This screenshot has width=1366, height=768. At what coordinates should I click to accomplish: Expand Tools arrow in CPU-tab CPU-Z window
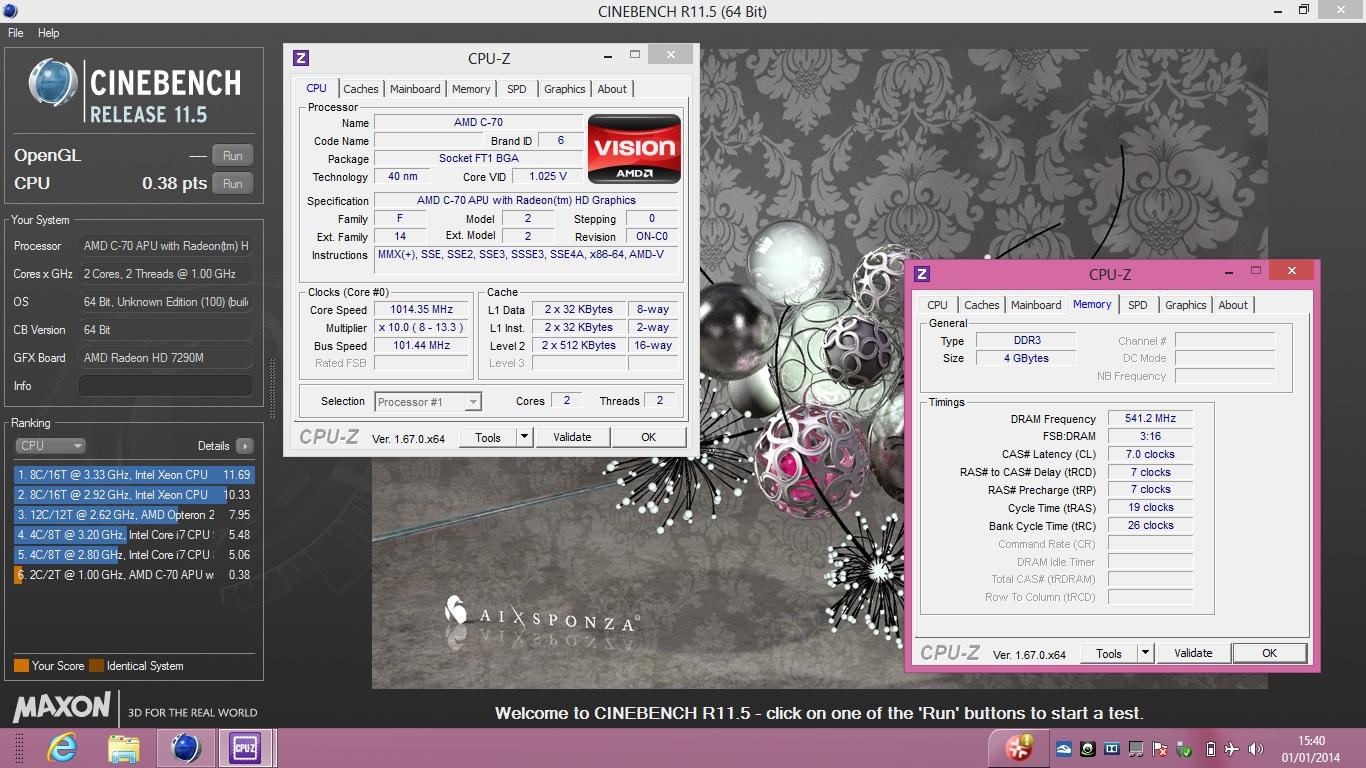tap(524, 437)
